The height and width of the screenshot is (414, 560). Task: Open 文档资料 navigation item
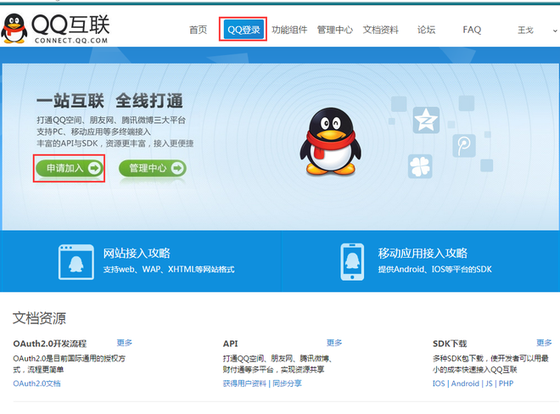[x=381, y=30]
